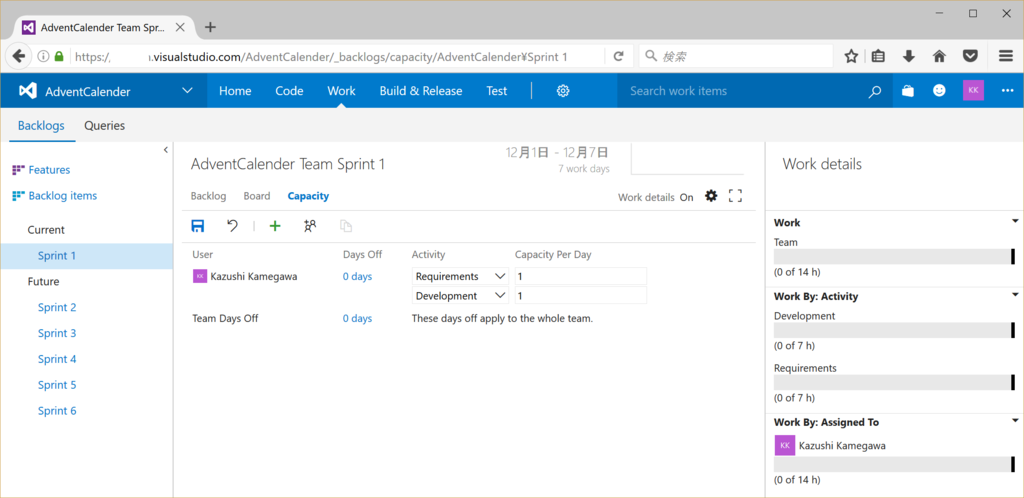Expand the AdventCalender project chevron dropdown
The width and height of the screenshot is (1024, 498).
pos(187,91)
